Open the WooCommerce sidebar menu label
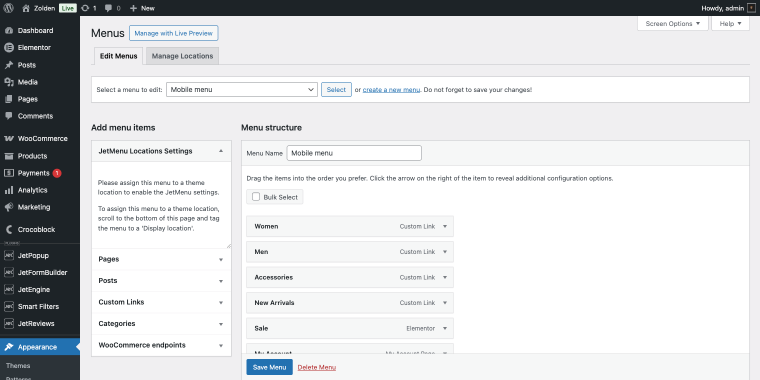The image size is (760, 380). click(43, 139)
